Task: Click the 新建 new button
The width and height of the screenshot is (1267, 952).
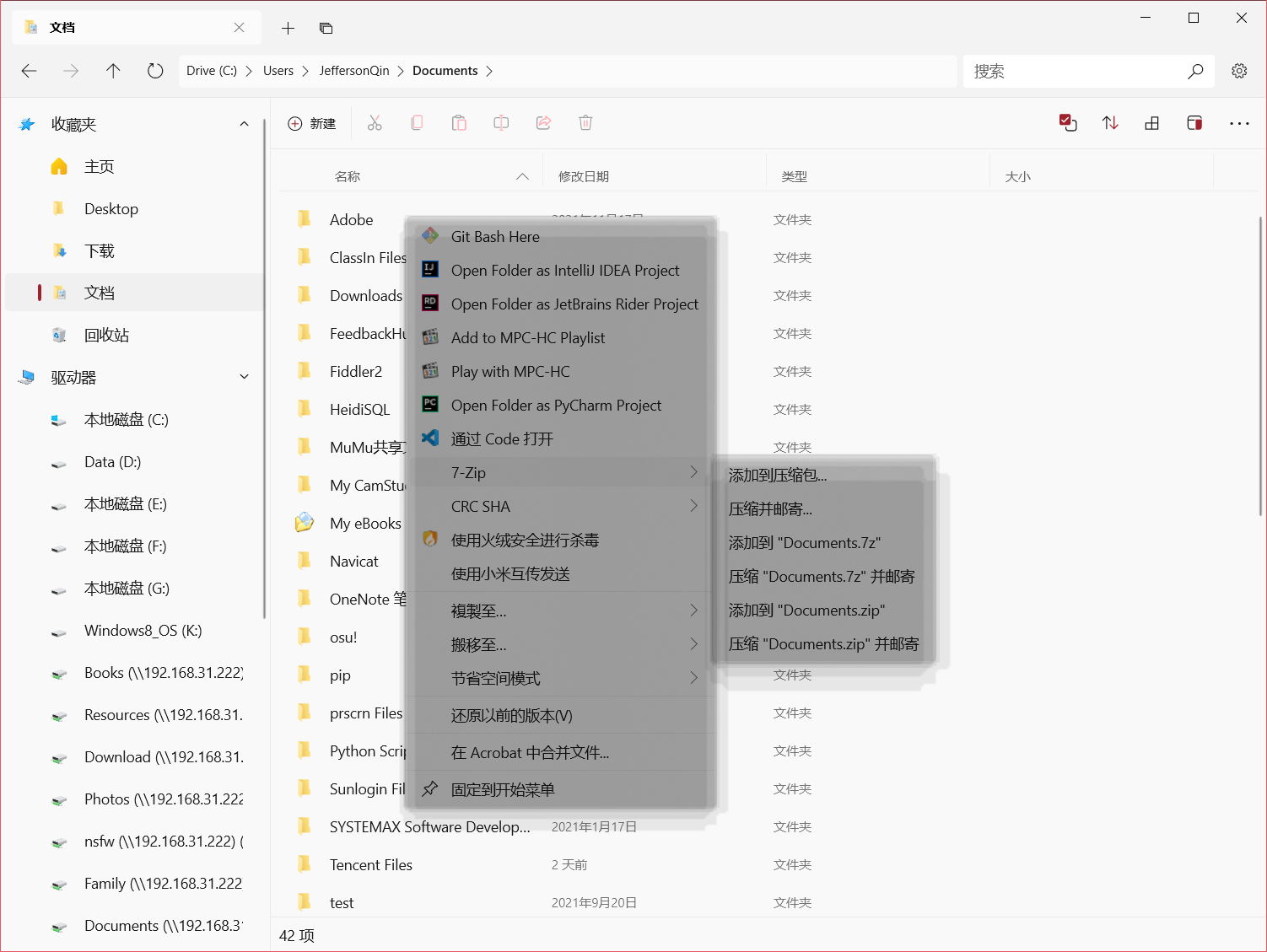Action: pyautogui.click(x=312, y=124)
